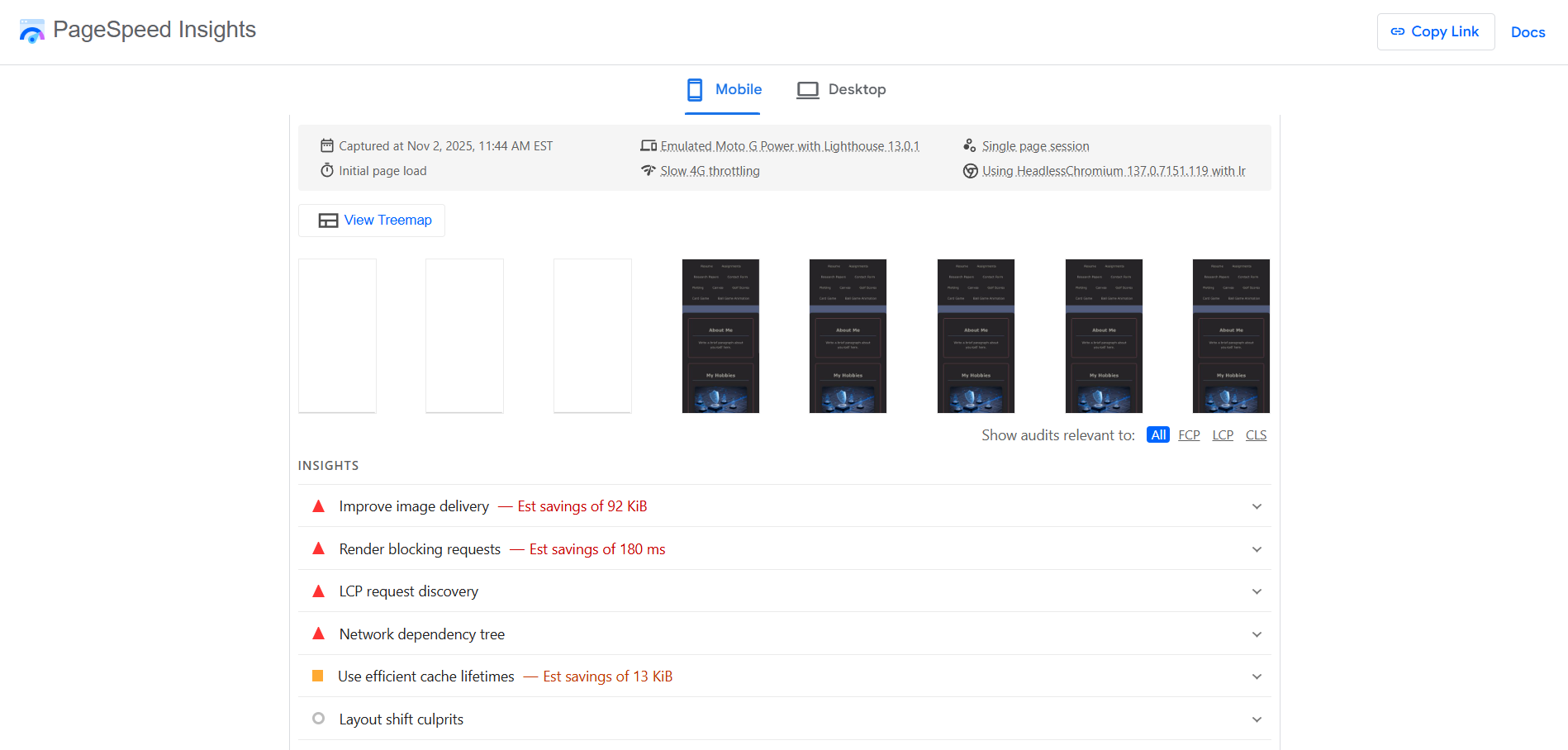Click the mobile phone icon beside Mobile tab
This screenshot has height=750, width=1568.
694,90
